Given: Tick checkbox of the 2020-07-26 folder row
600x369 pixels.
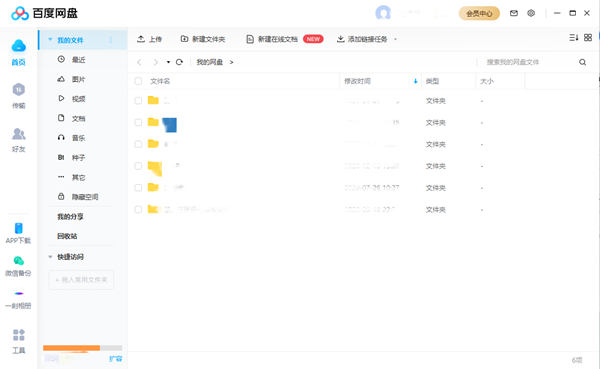Looking at the screenshot, I should [138, 188].
